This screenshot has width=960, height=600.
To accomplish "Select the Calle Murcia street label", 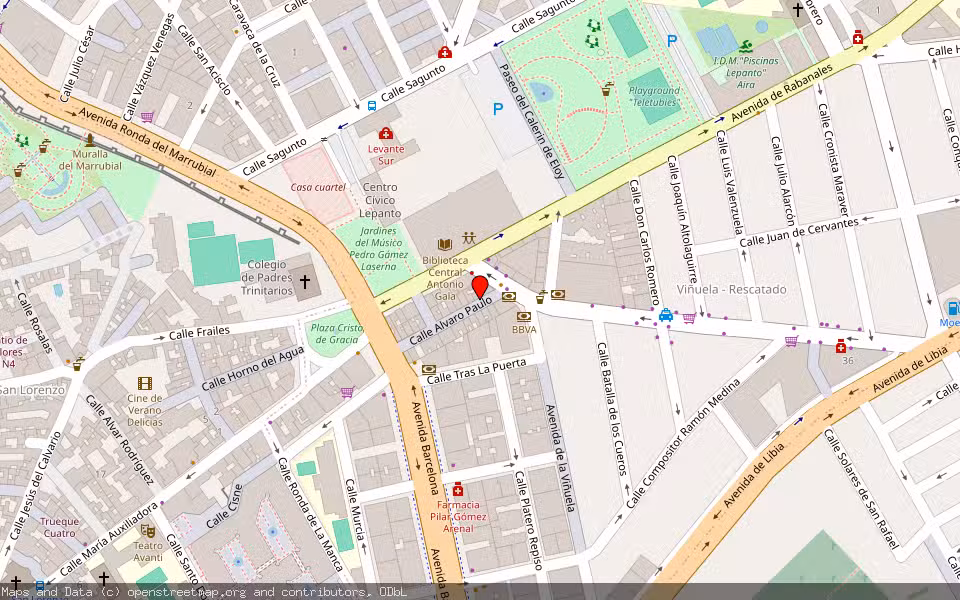I will coord(355,510).
